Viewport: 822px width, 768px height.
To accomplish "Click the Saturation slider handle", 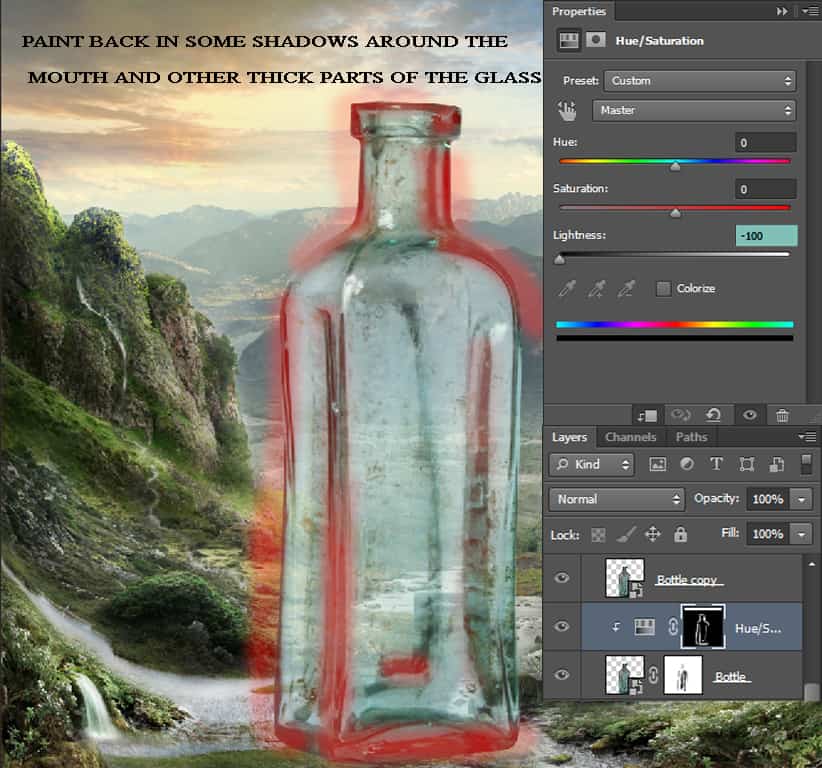I will click(x=675, y=213).
